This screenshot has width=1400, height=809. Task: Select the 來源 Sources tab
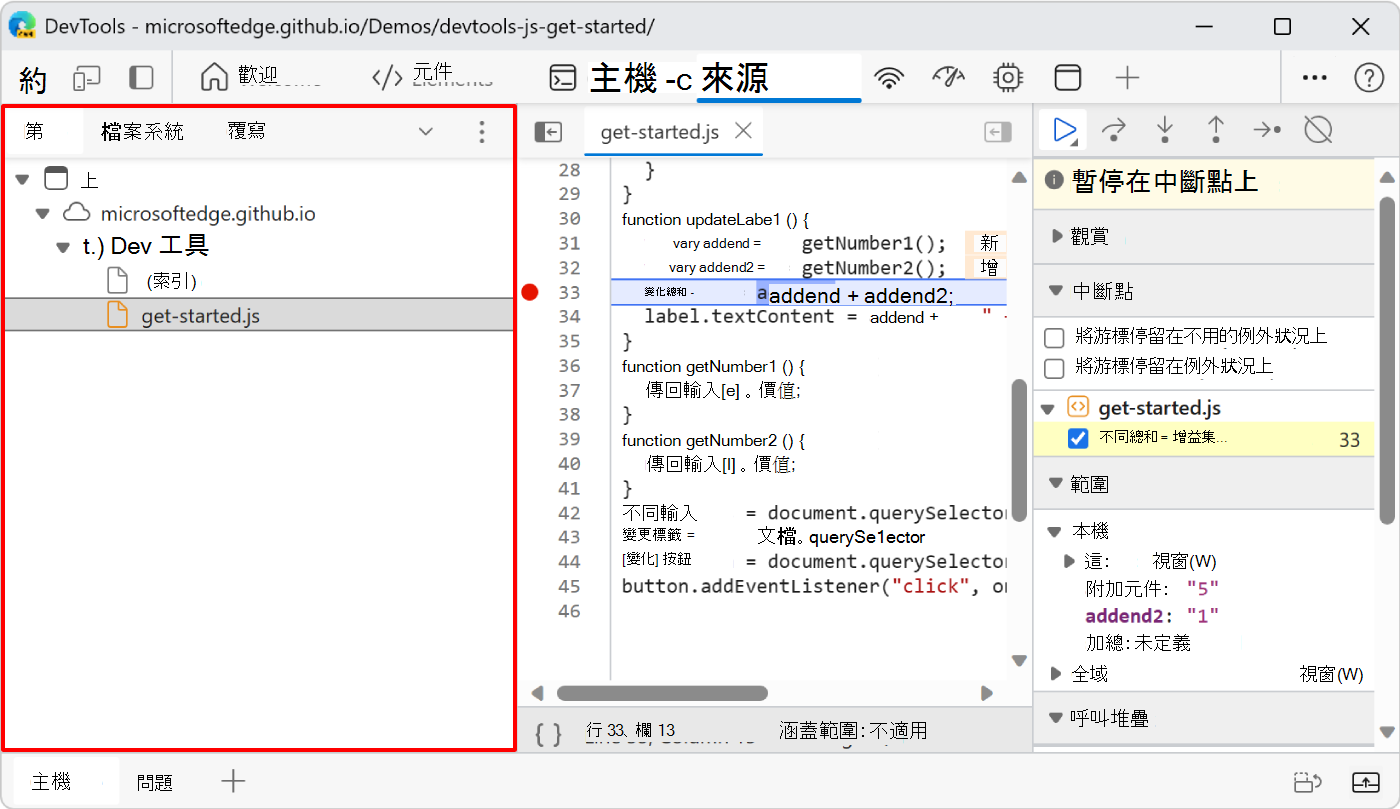pyautogui.click(x=778, y=78)
